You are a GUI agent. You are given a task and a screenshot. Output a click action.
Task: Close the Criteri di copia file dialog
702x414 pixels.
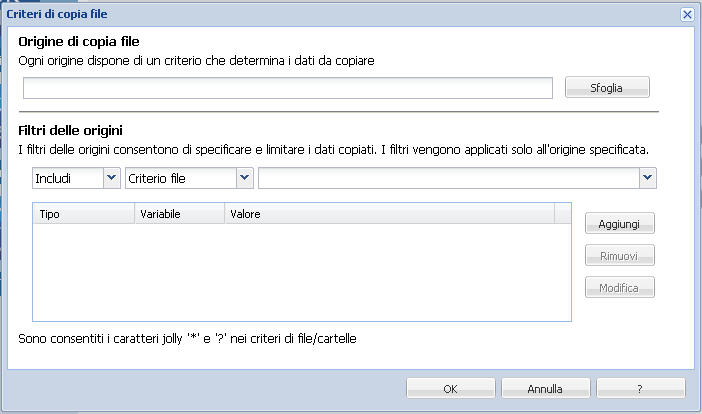[x=687, y=15]
